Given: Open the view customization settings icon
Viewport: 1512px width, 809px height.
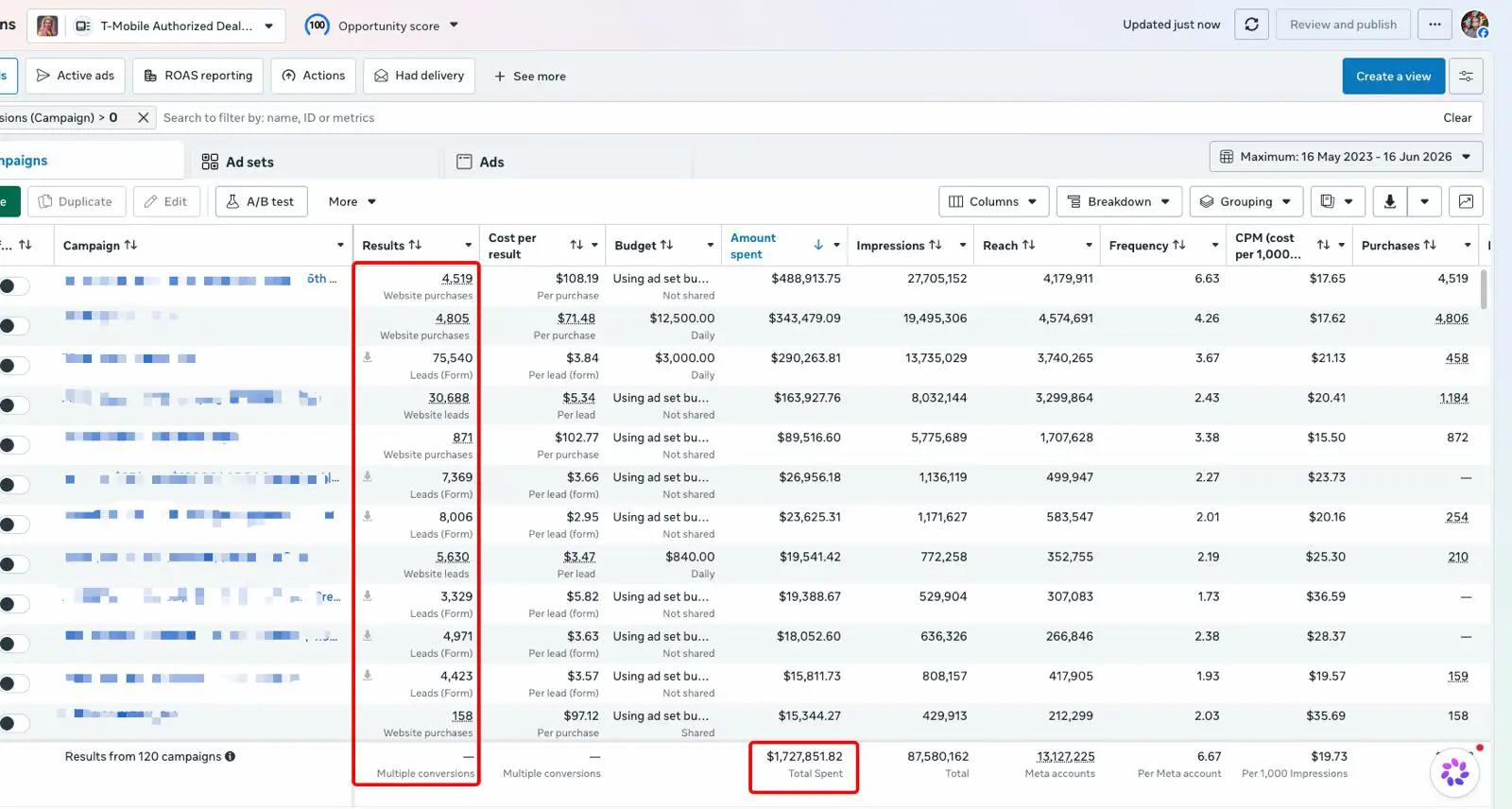Looking at the screenshot, I should pyautogui.click(x=1466, y=77).
